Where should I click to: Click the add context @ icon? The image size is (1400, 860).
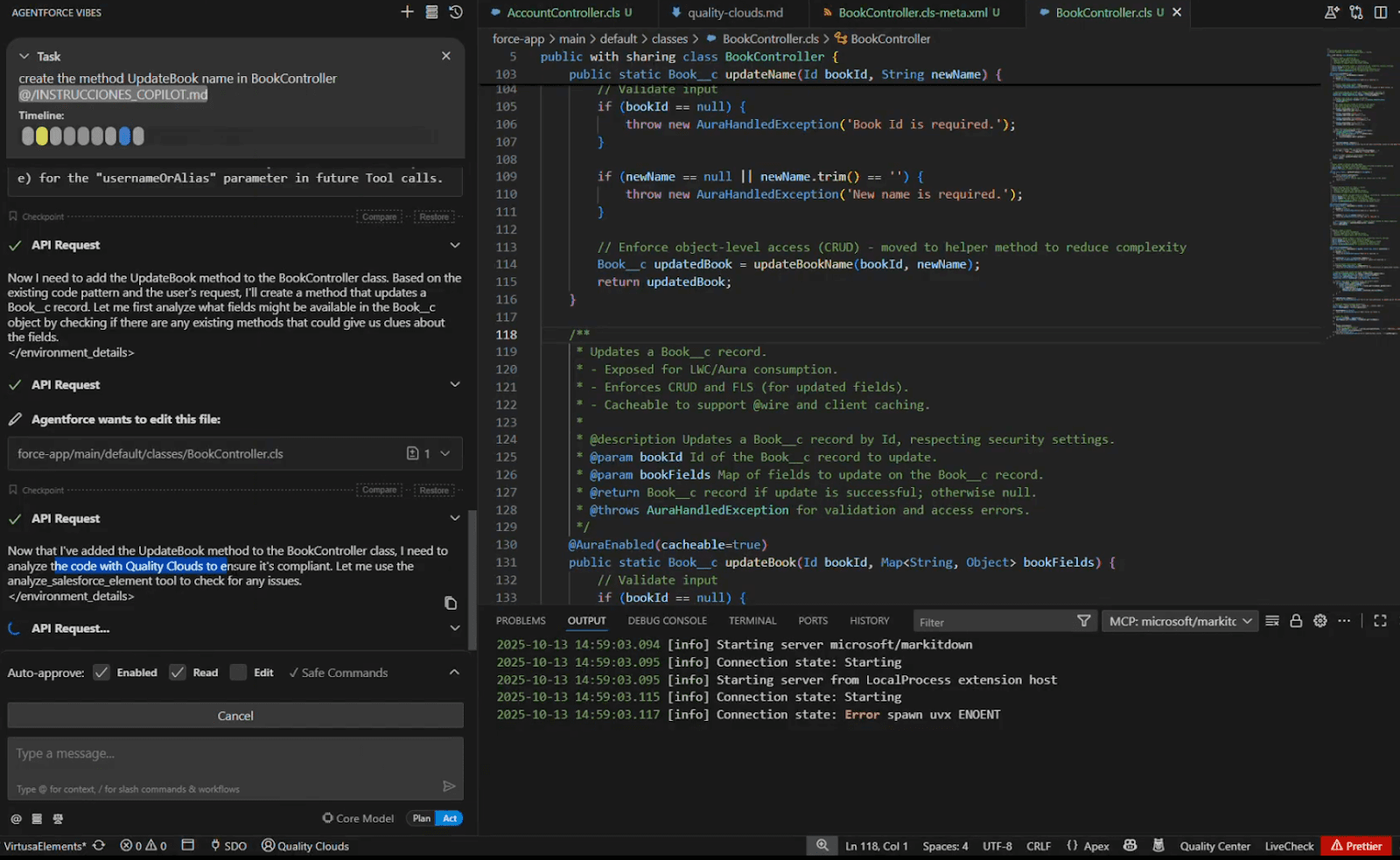(16, 819)
